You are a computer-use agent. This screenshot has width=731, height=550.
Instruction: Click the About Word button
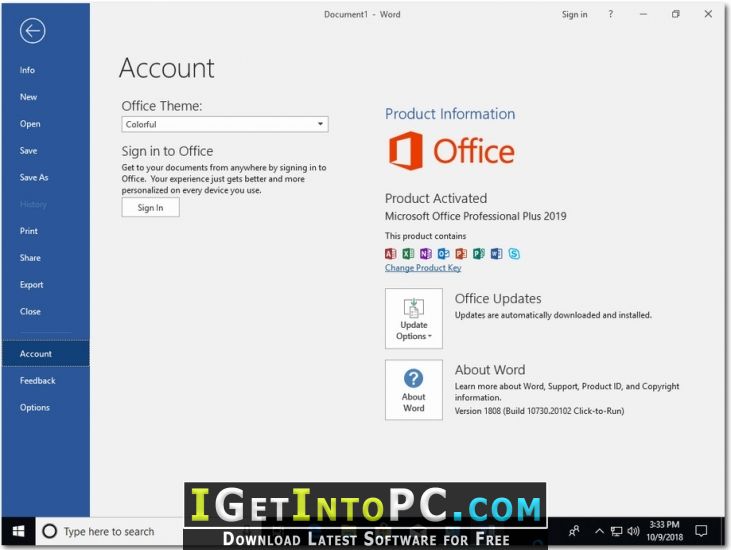[x=414, y=390]
